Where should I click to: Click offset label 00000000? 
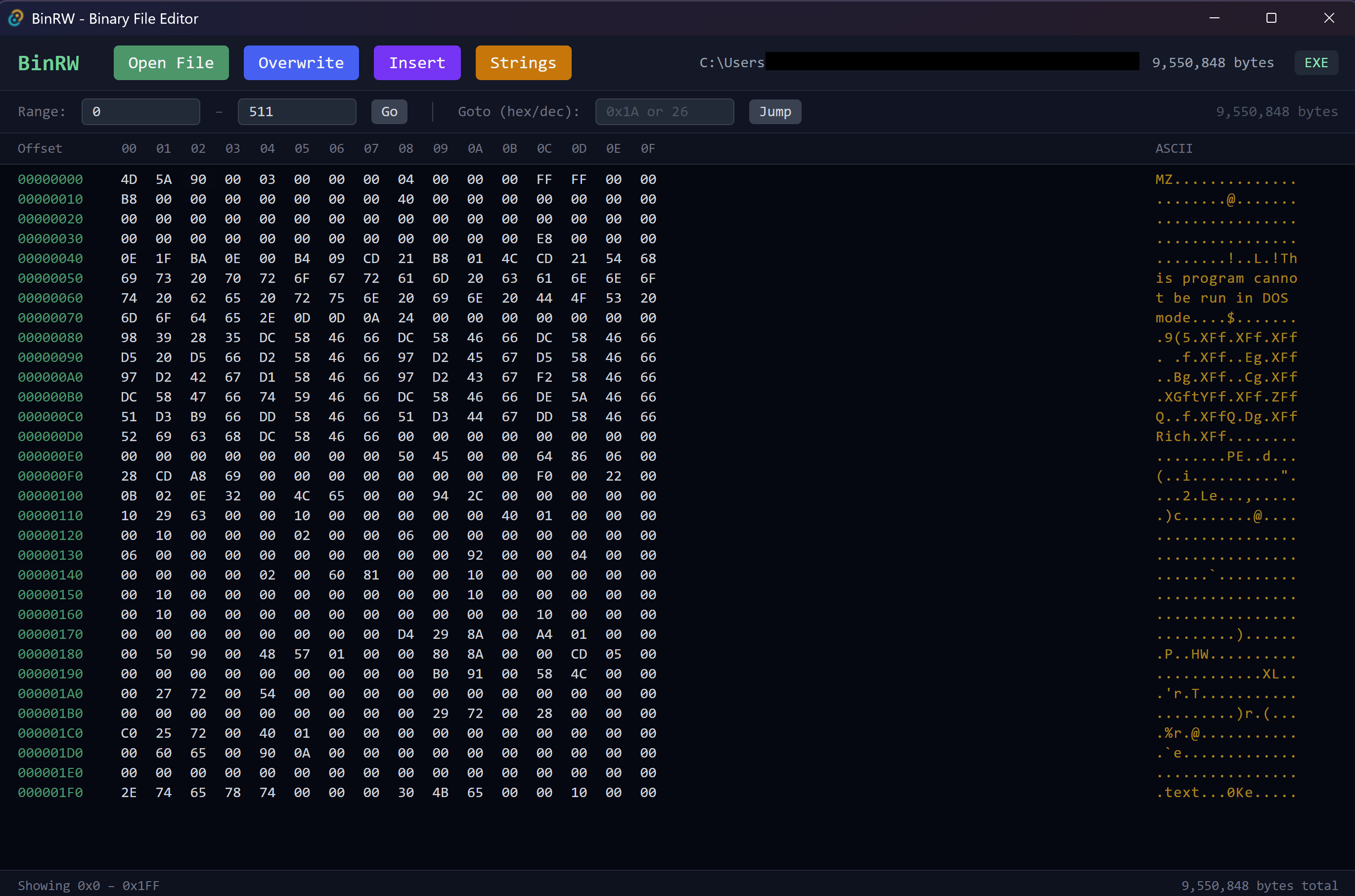point(50,179)
